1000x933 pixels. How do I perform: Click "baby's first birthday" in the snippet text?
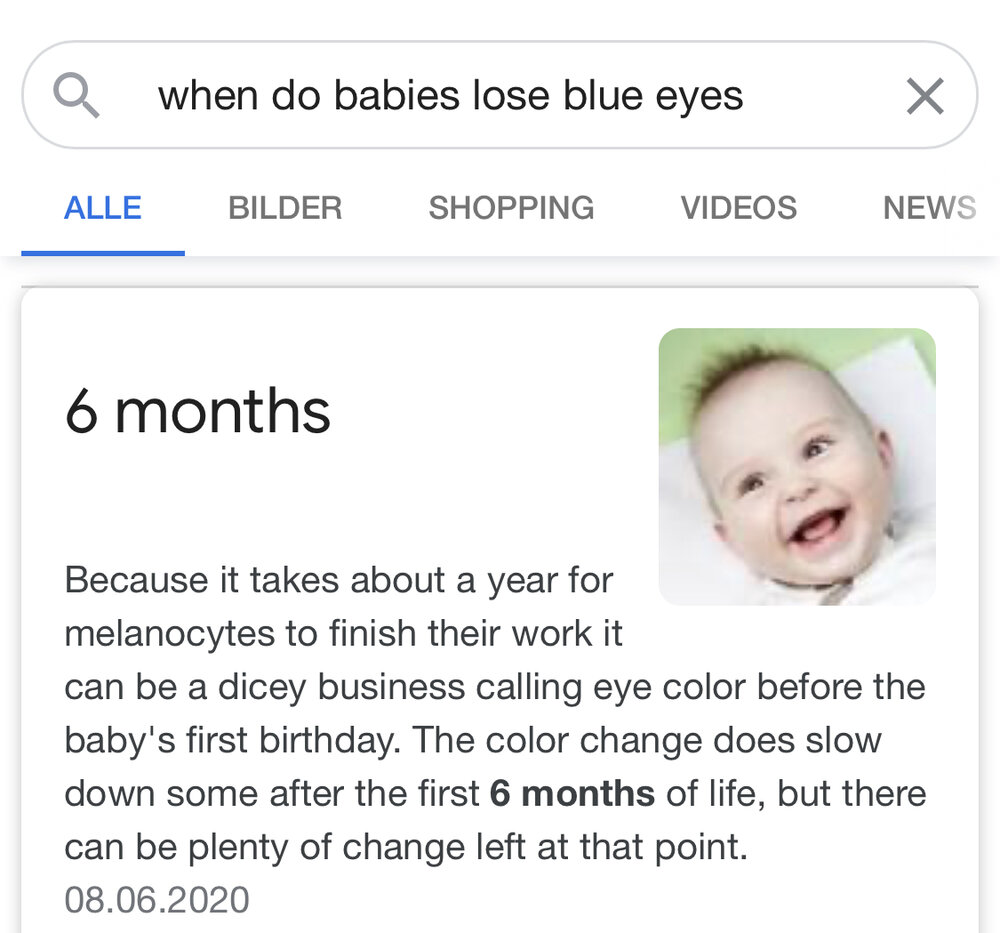[233, 741]
